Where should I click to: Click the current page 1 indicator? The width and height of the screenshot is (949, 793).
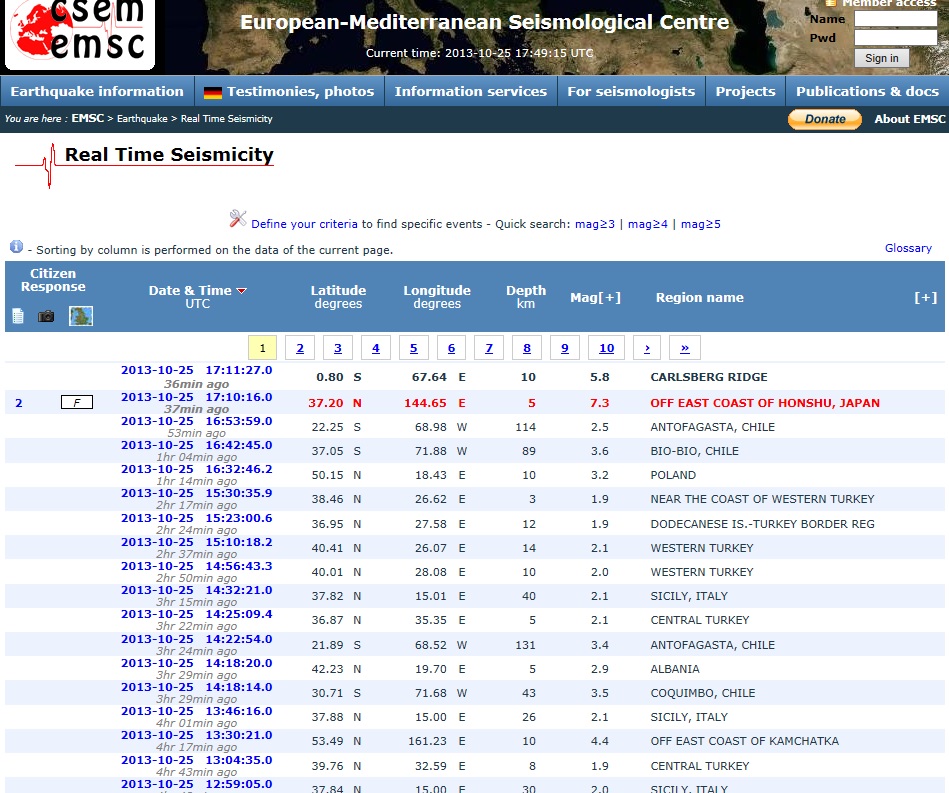click(x=263, y=348)
